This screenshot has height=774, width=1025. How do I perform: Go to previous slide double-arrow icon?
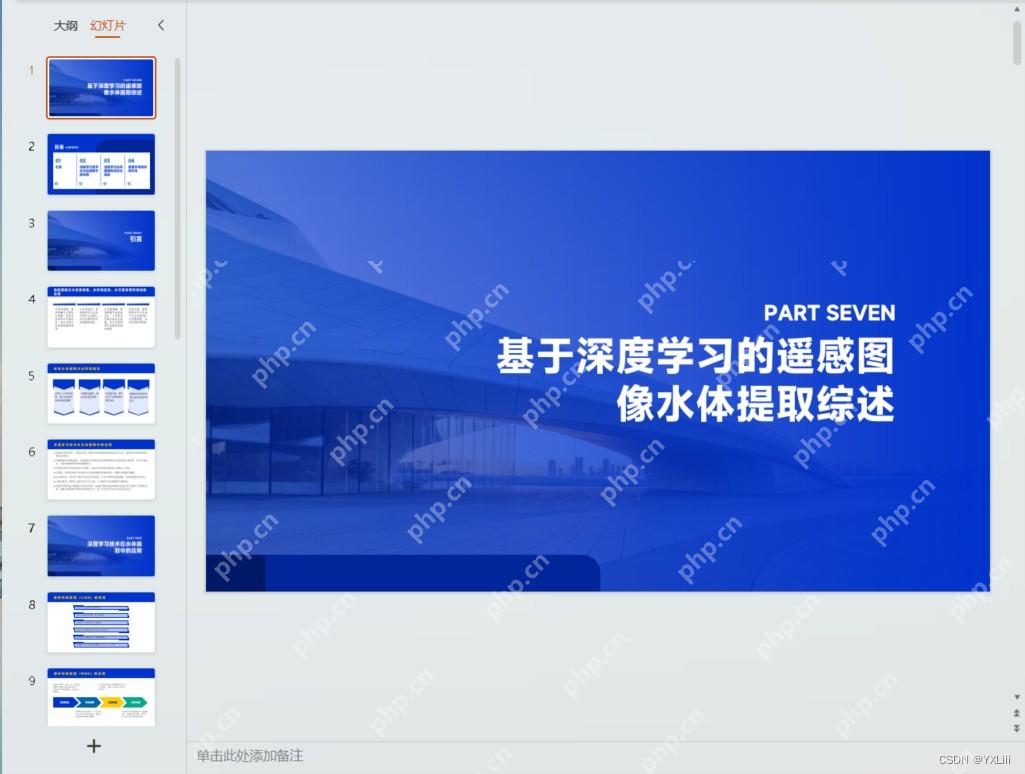tap(1017, 713)
